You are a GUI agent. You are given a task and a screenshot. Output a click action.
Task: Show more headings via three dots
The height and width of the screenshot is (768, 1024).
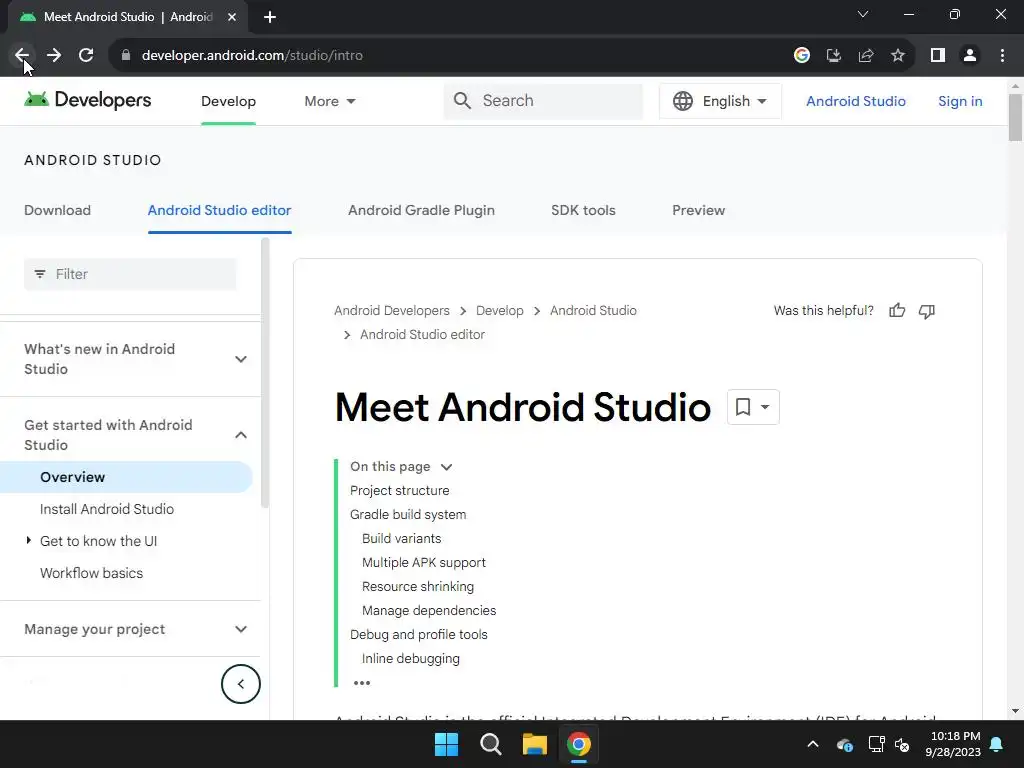click(362, 683)
